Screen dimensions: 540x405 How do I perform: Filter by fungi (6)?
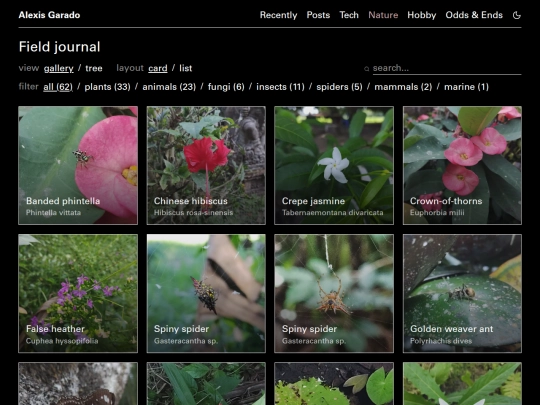click(x=226, y=87)
